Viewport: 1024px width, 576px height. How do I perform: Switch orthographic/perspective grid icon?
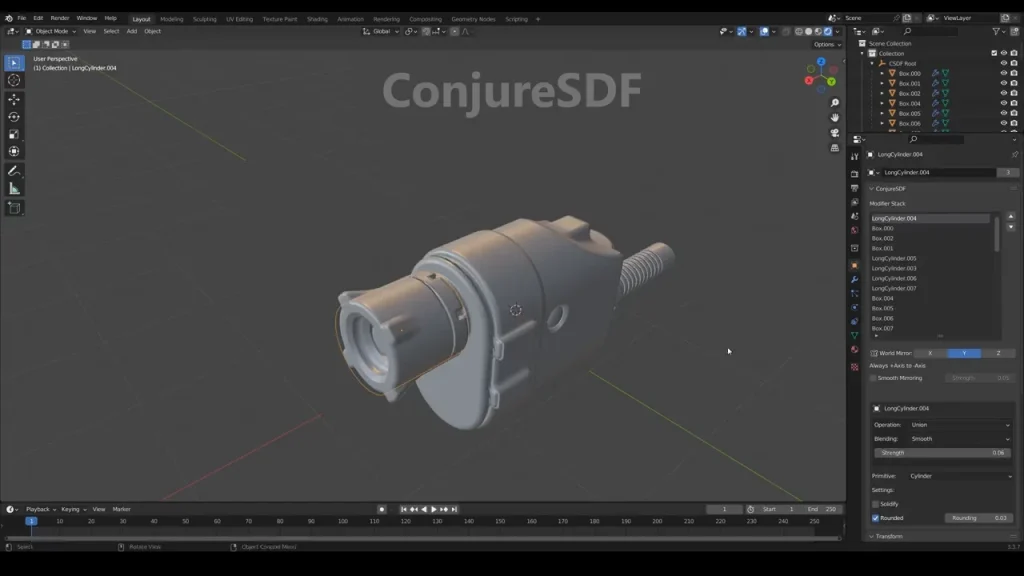click(x=835, y=148)
